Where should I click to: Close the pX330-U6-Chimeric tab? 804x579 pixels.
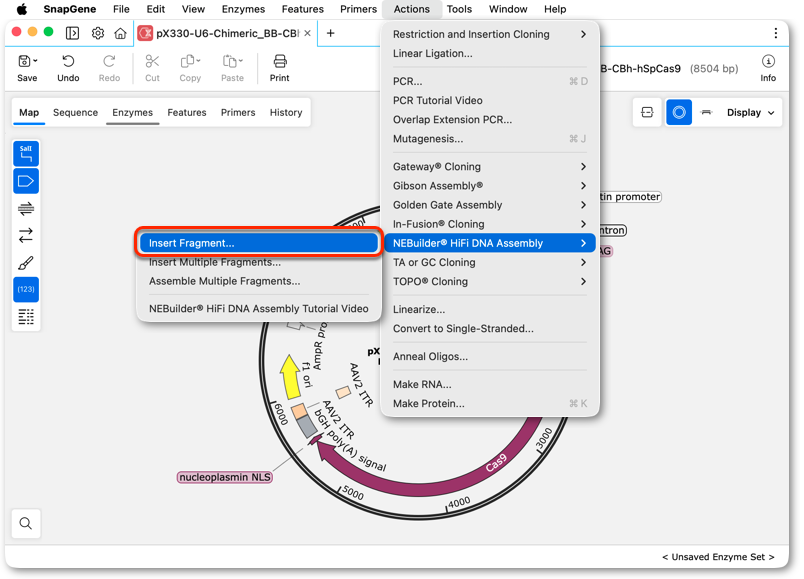307,33
